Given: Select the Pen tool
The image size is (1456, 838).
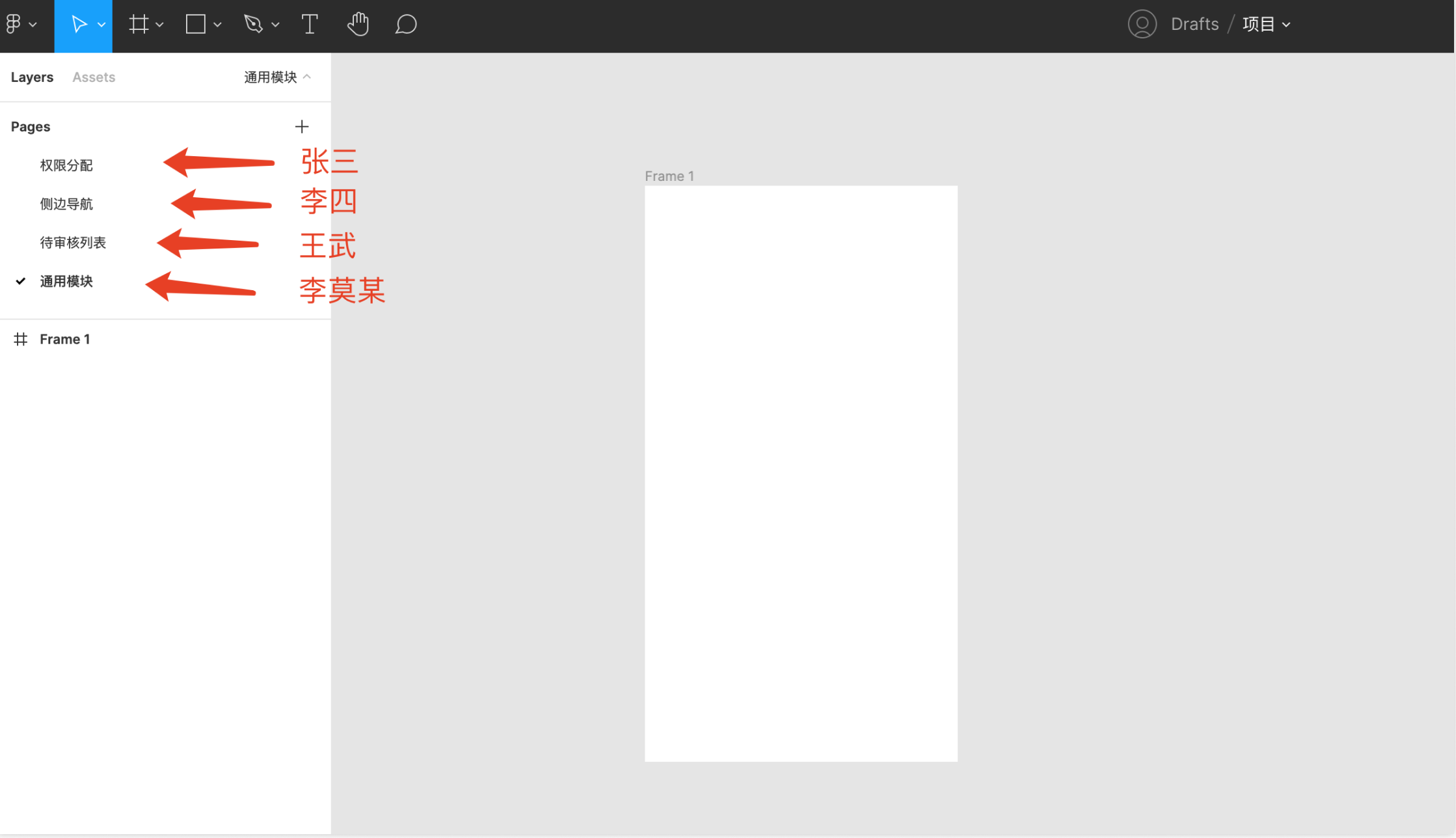Looking at the screenshot, I should coord(253,25).
